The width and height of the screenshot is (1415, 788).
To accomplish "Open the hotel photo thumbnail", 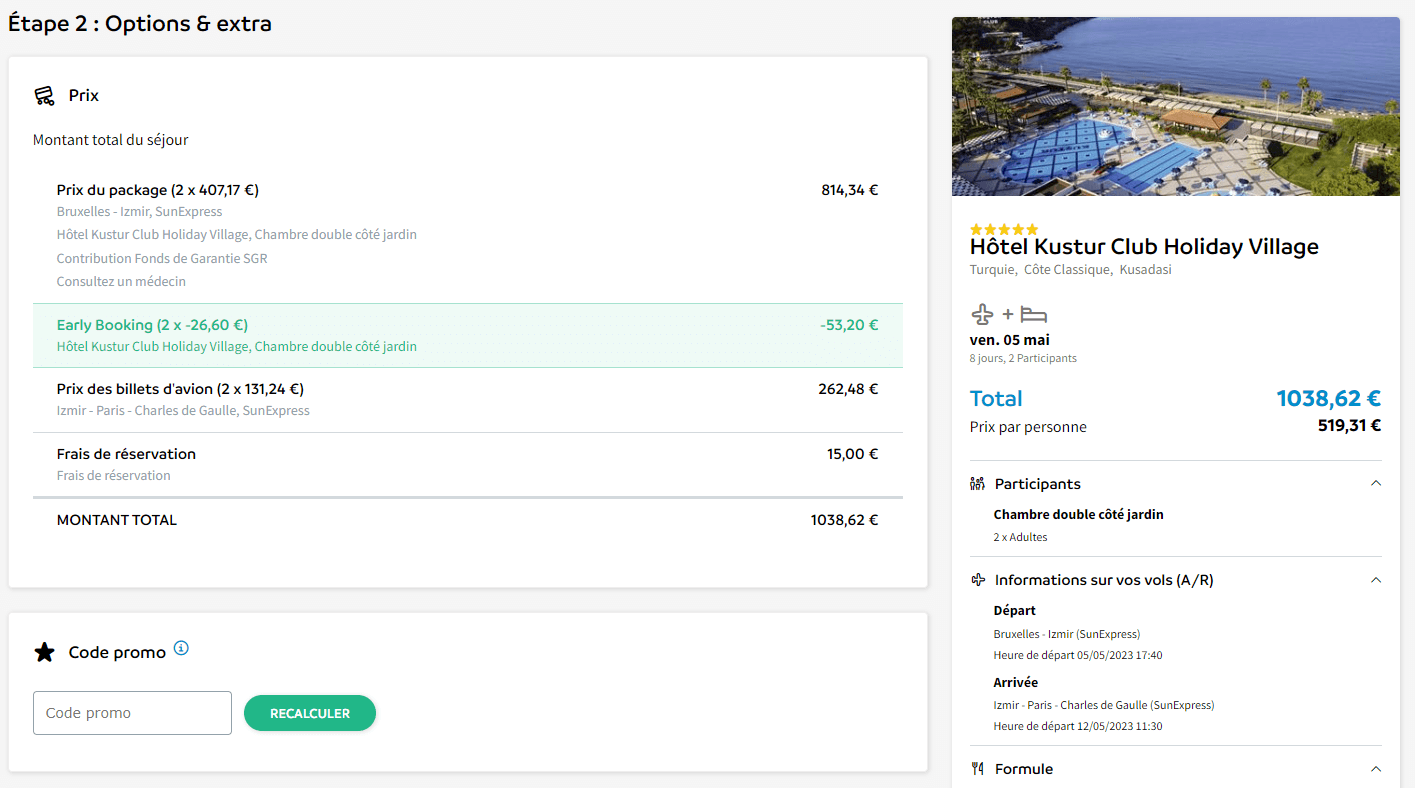I will pos(1176,106).
